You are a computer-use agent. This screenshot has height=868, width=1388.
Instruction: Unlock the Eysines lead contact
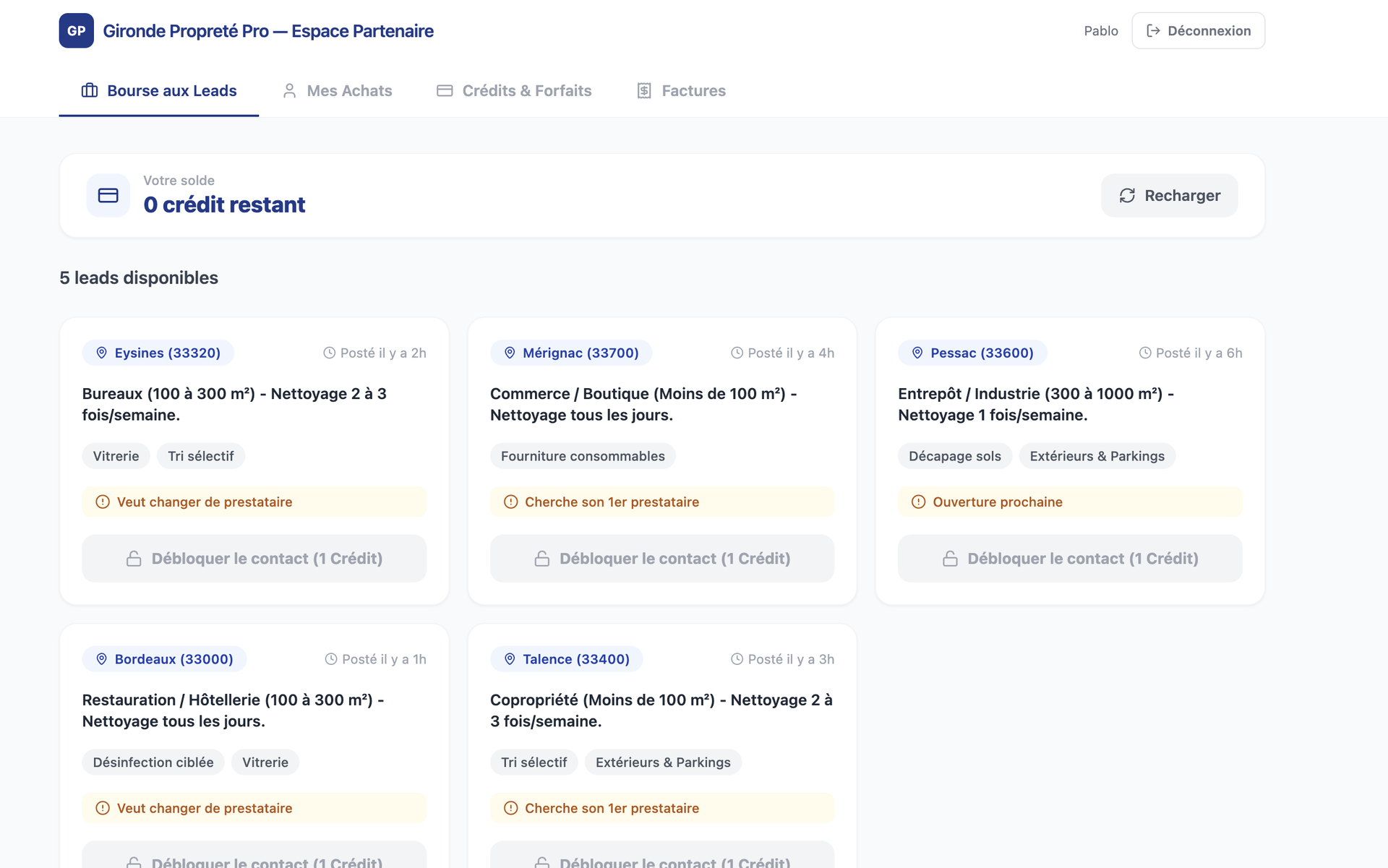(254, 559)
